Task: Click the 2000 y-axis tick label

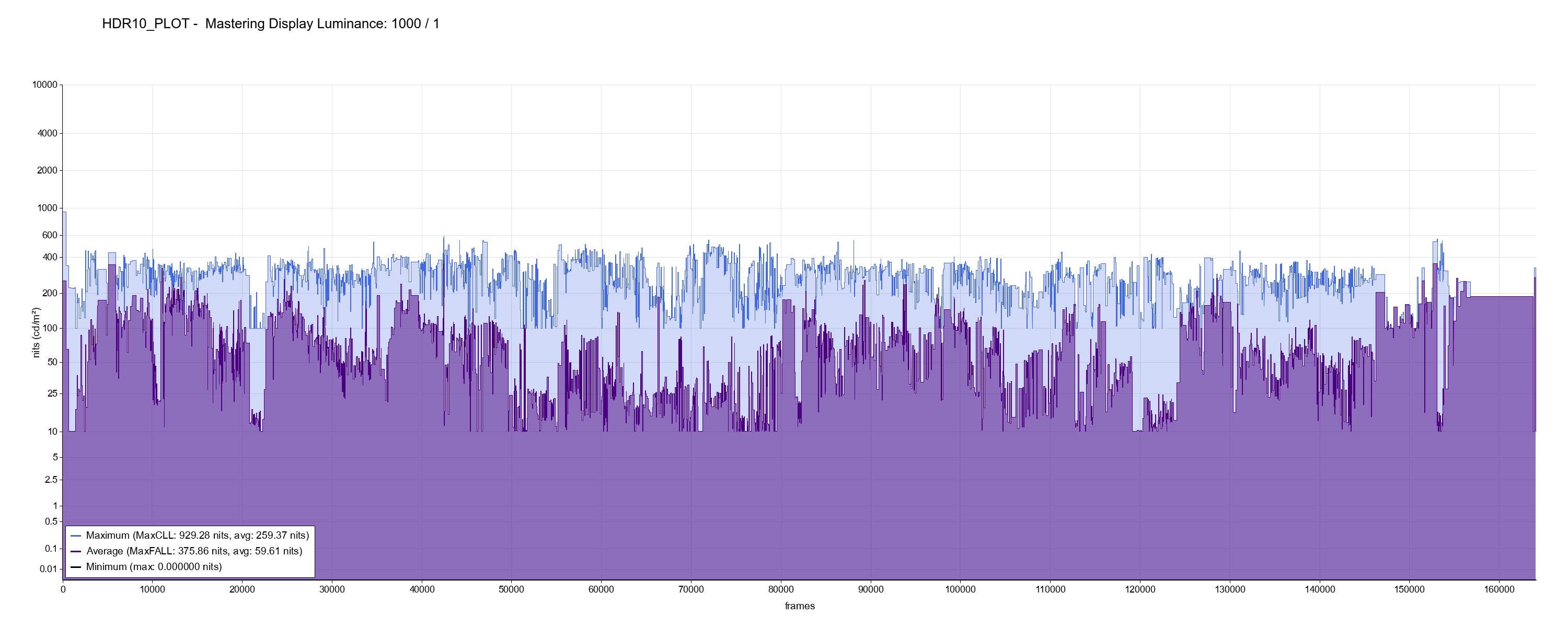Action: pos(48,170)
